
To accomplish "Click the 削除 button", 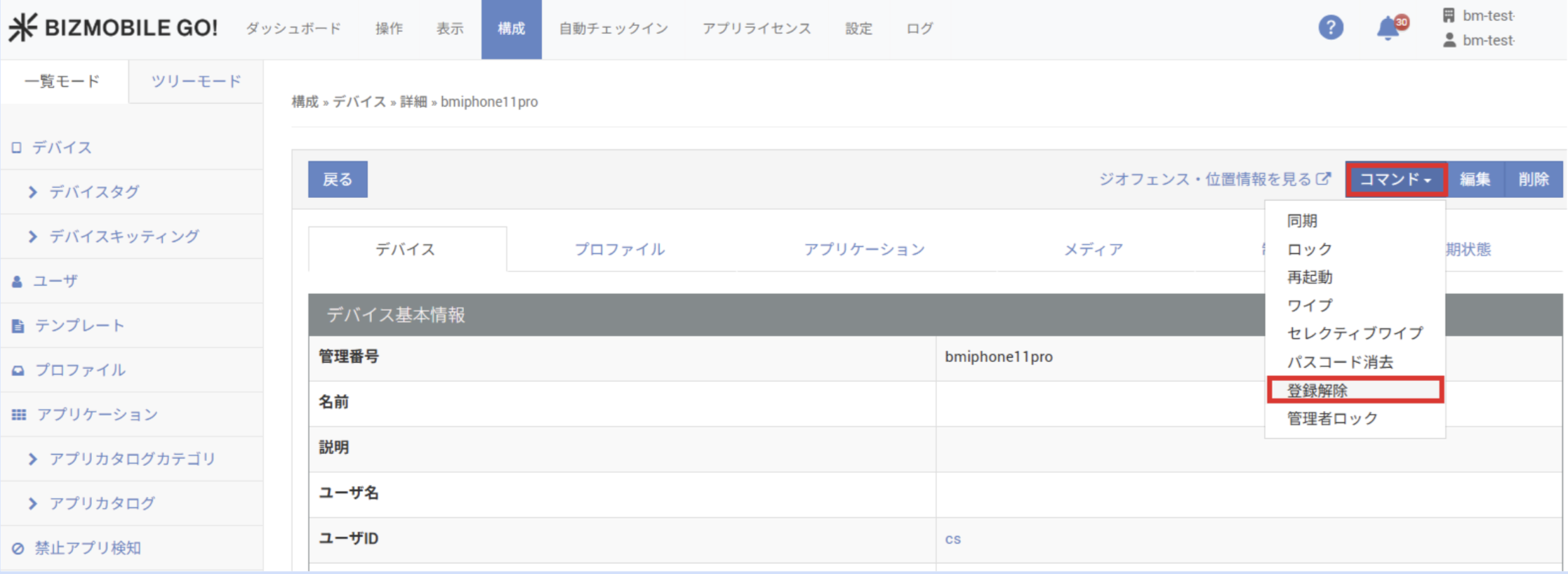I will point(1533,180).
